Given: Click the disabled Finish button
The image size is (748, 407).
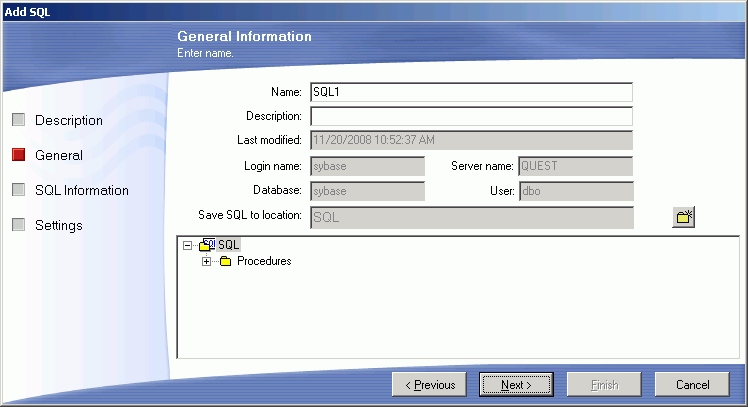Looking at the screenshot, I should pyautogui.click(x=604, y=385).
